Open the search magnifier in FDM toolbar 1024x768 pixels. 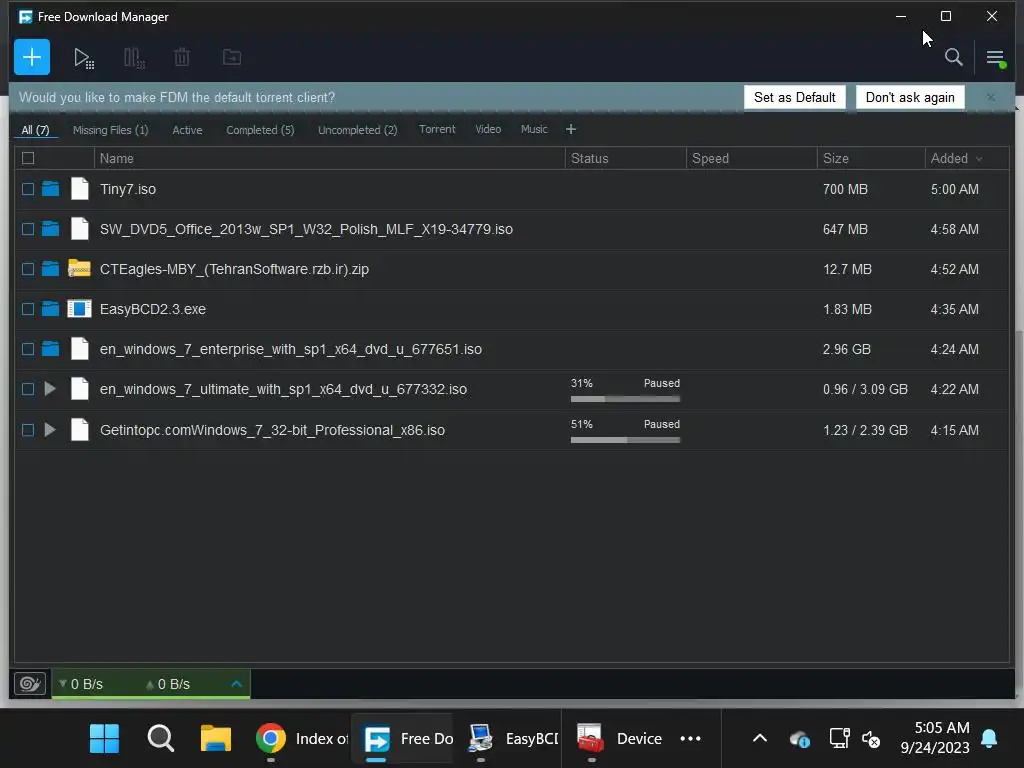tap(953, 57)
